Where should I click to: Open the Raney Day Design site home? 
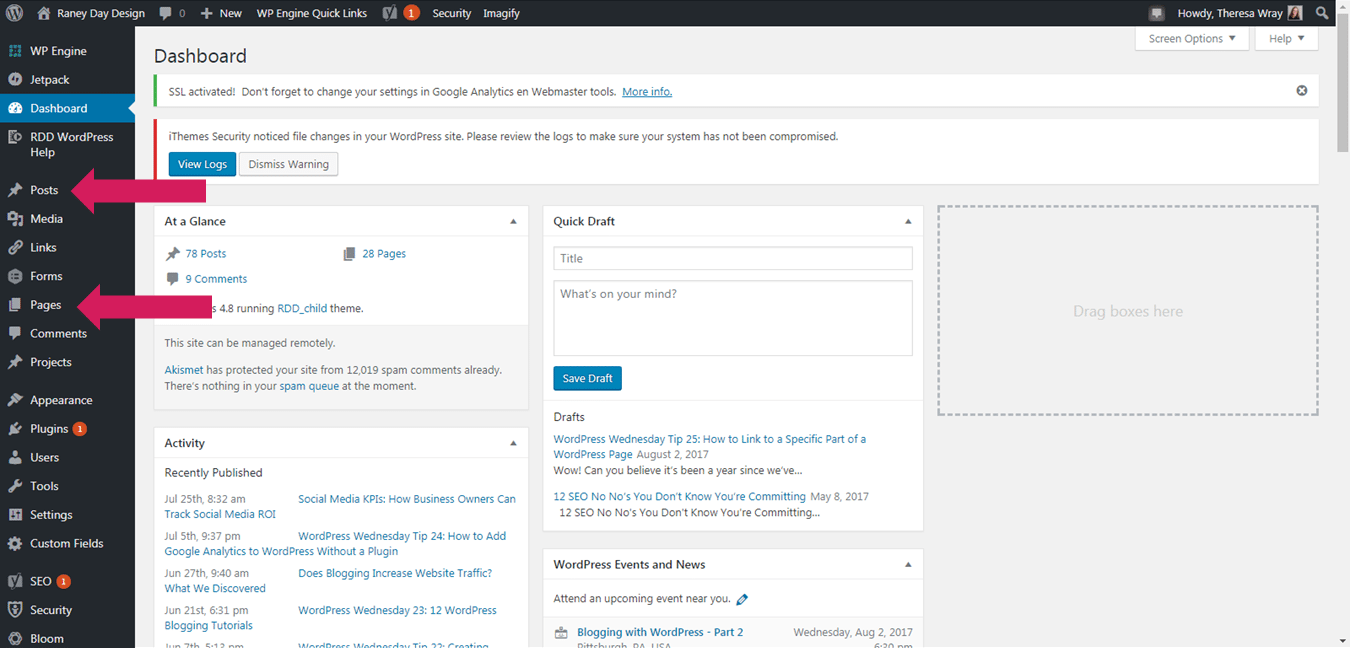click(91, 13)
